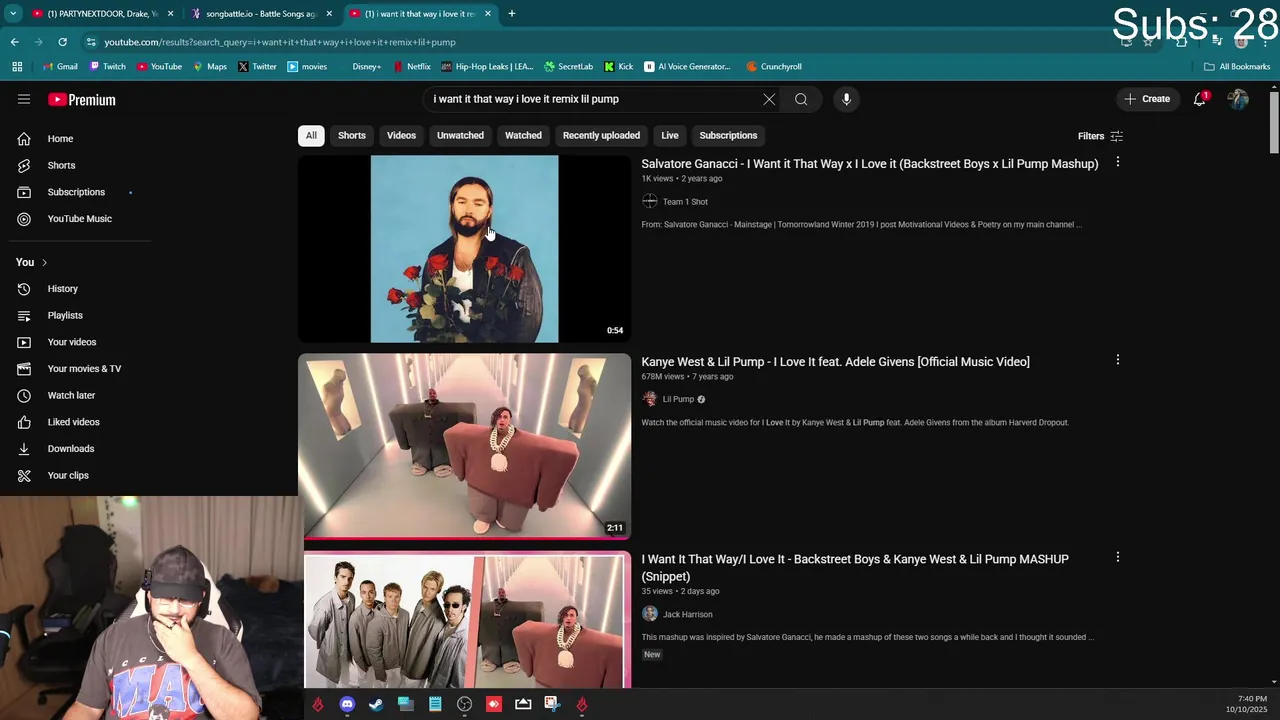Select the Watched filter chip

[523, 135]
